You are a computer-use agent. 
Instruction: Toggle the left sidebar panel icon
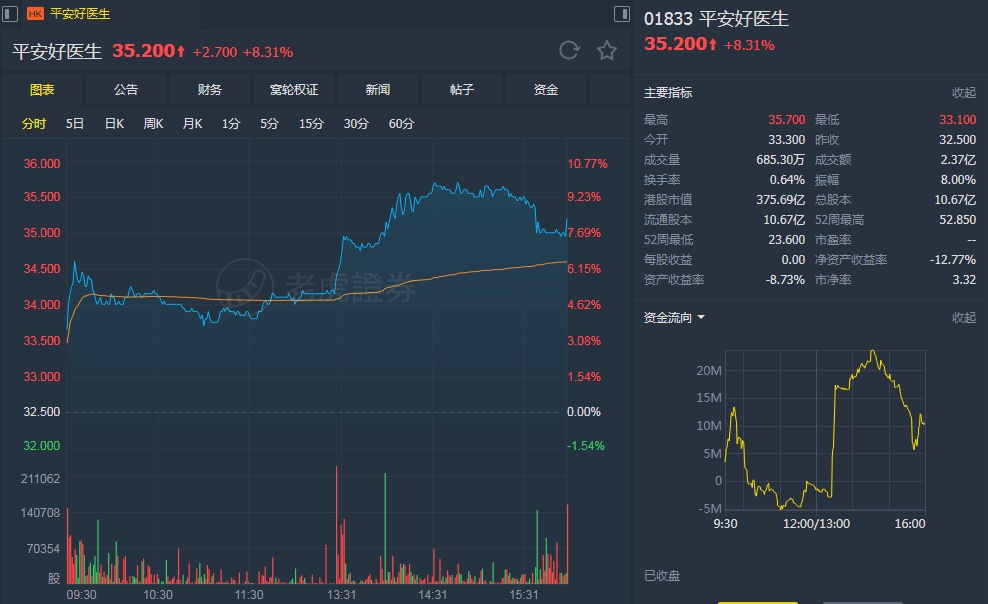click(9, 14)
